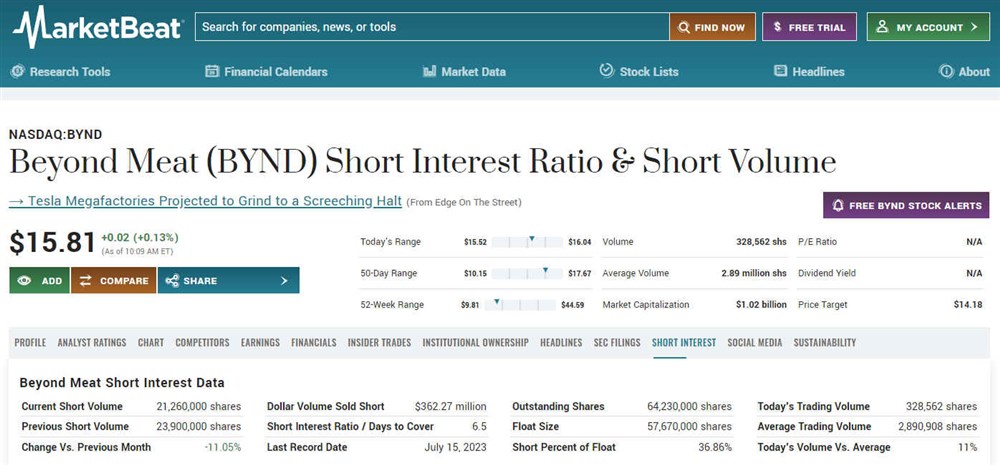
Task: Switch to the Competitors tab
Action: pyautogui.click(x=202, y=343)
